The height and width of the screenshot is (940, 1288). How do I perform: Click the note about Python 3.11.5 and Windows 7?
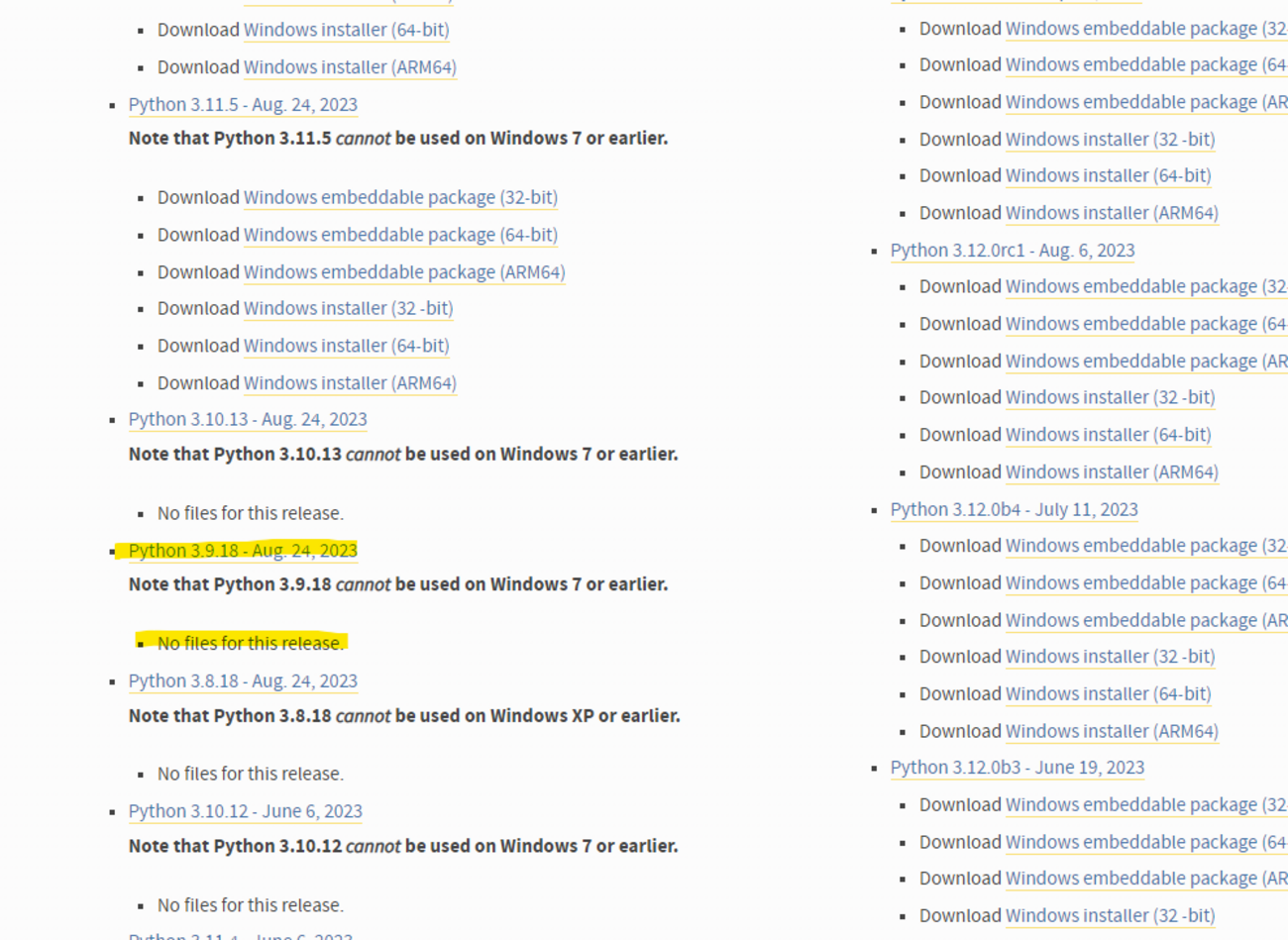click(x=398, y=139)
